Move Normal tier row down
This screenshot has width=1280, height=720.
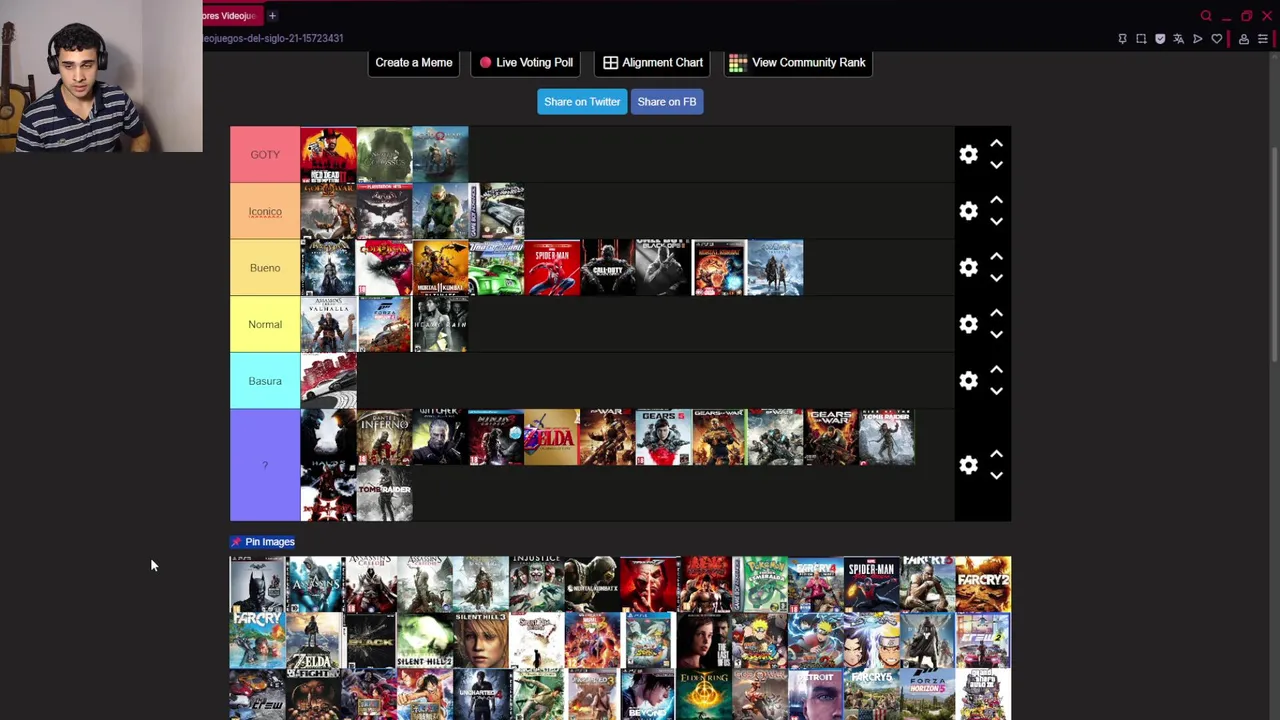tap(996, 334)
